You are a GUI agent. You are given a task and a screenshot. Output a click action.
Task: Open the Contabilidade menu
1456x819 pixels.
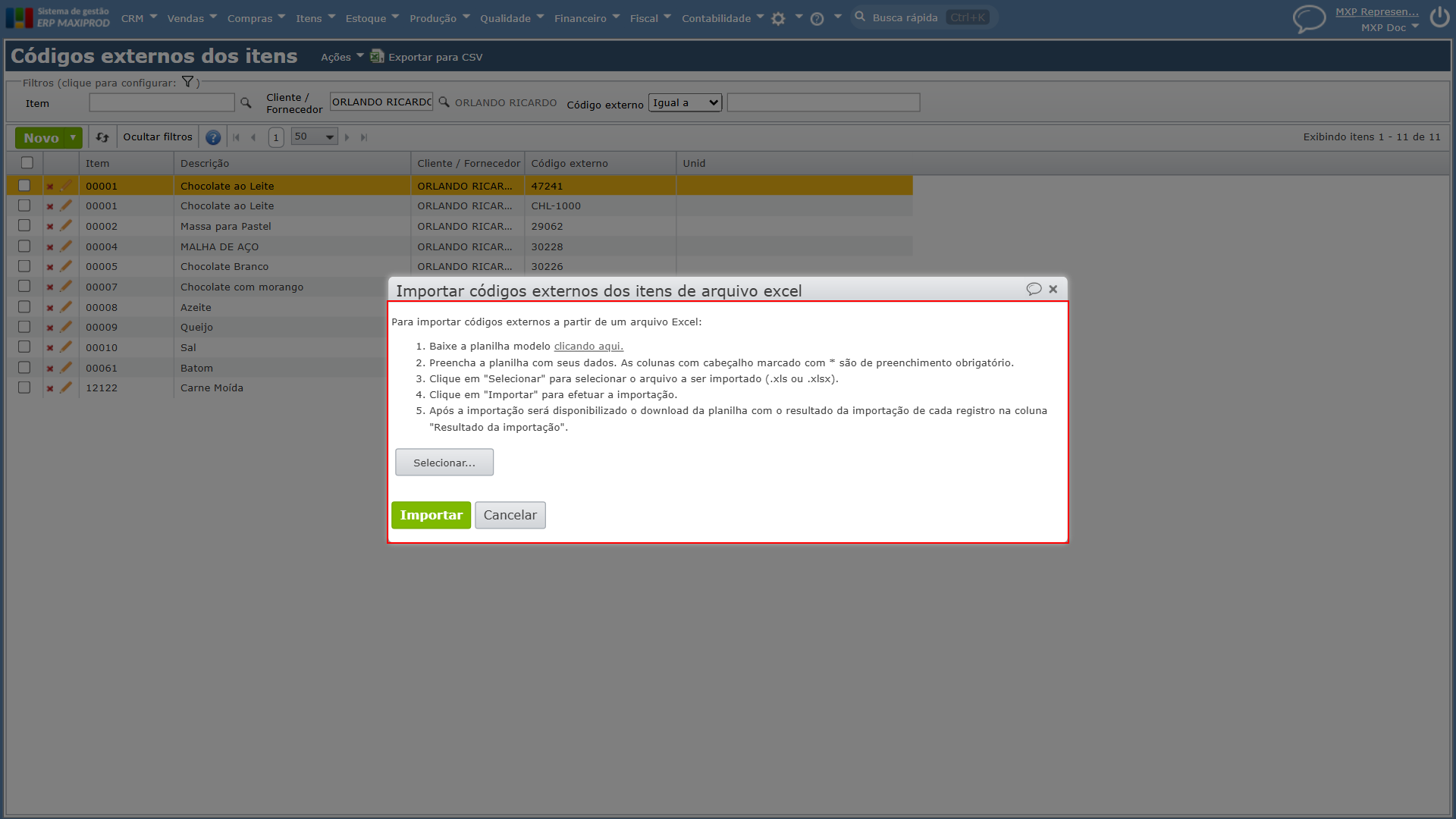723,18
